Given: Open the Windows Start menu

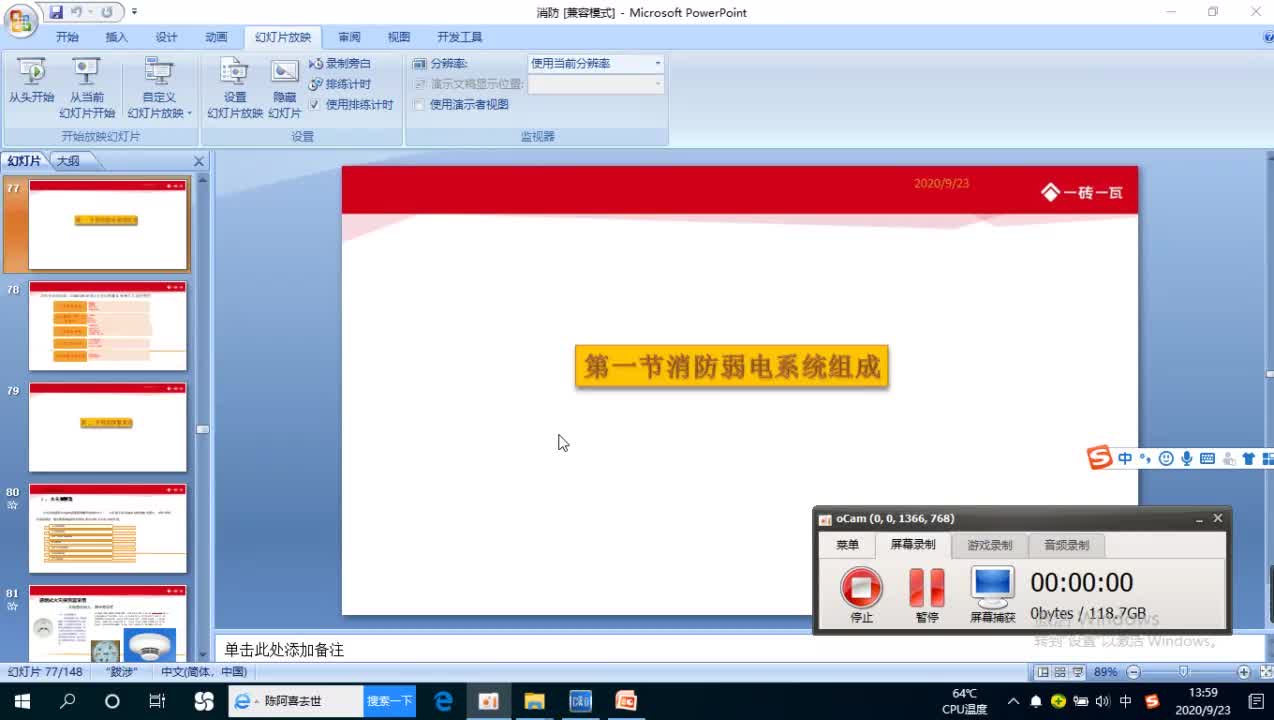Looking at the screenshot, I should [x=22, y=701].
